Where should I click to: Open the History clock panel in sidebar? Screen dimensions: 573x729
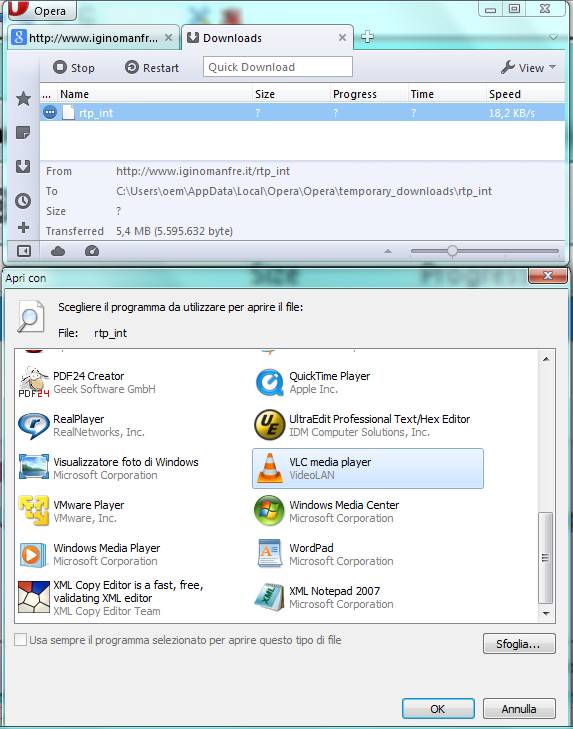pyautogui.click(x=23, y=201)
